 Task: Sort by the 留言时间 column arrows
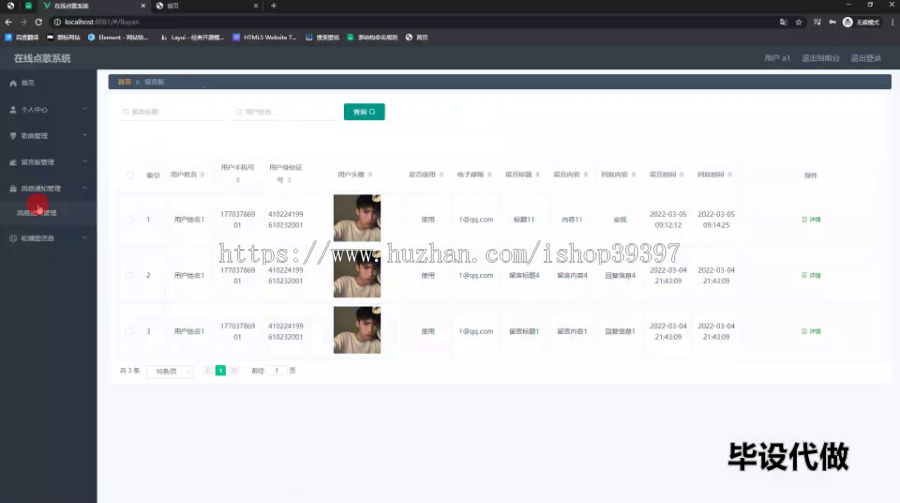point(682,175)
